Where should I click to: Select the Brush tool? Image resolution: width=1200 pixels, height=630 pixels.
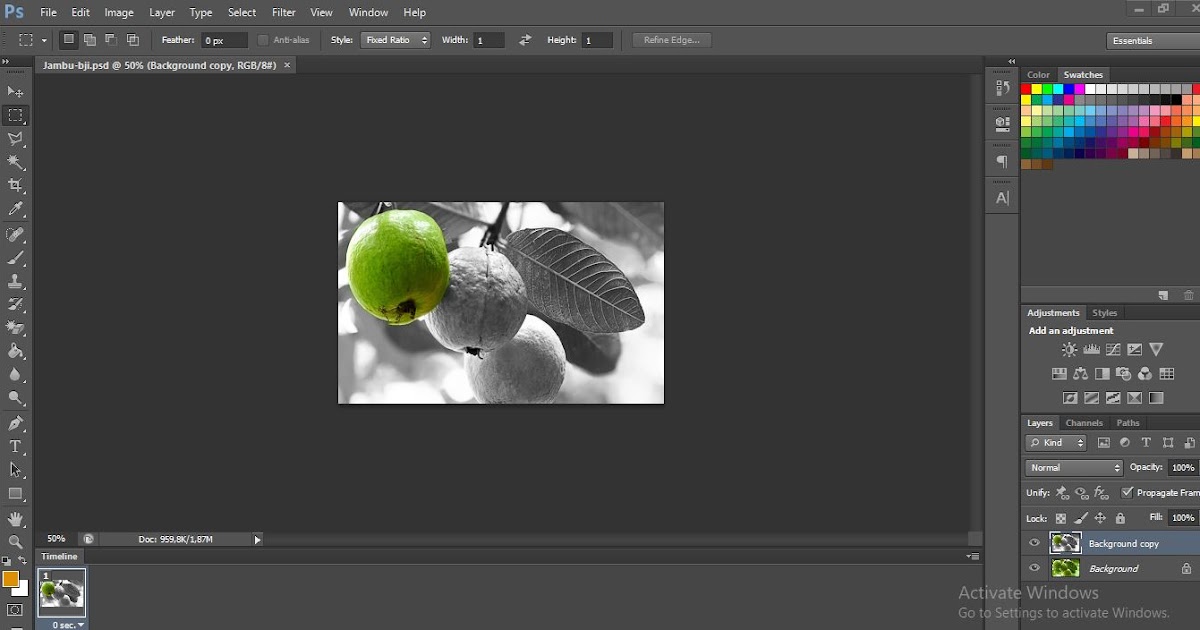tap(15, 256)
